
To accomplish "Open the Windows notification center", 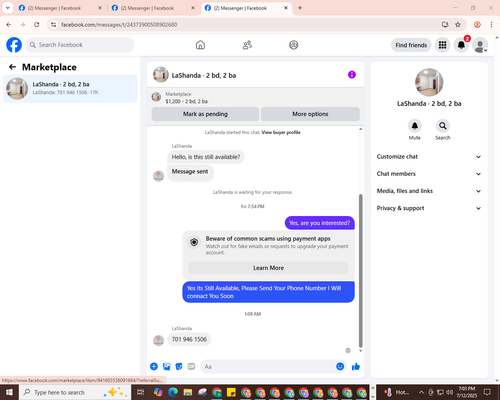I will pyautogui.click(x=487, y=392).
